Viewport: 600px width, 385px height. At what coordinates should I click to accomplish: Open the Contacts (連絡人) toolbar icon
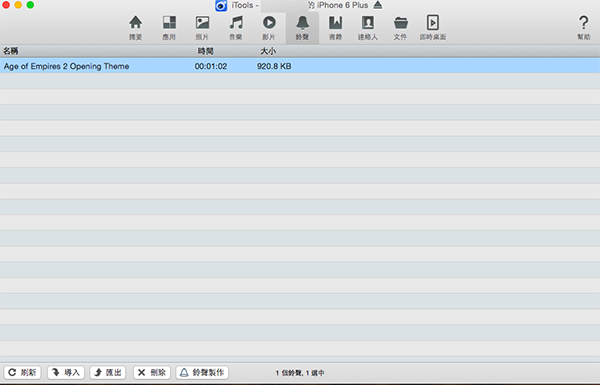coord(368,28)
